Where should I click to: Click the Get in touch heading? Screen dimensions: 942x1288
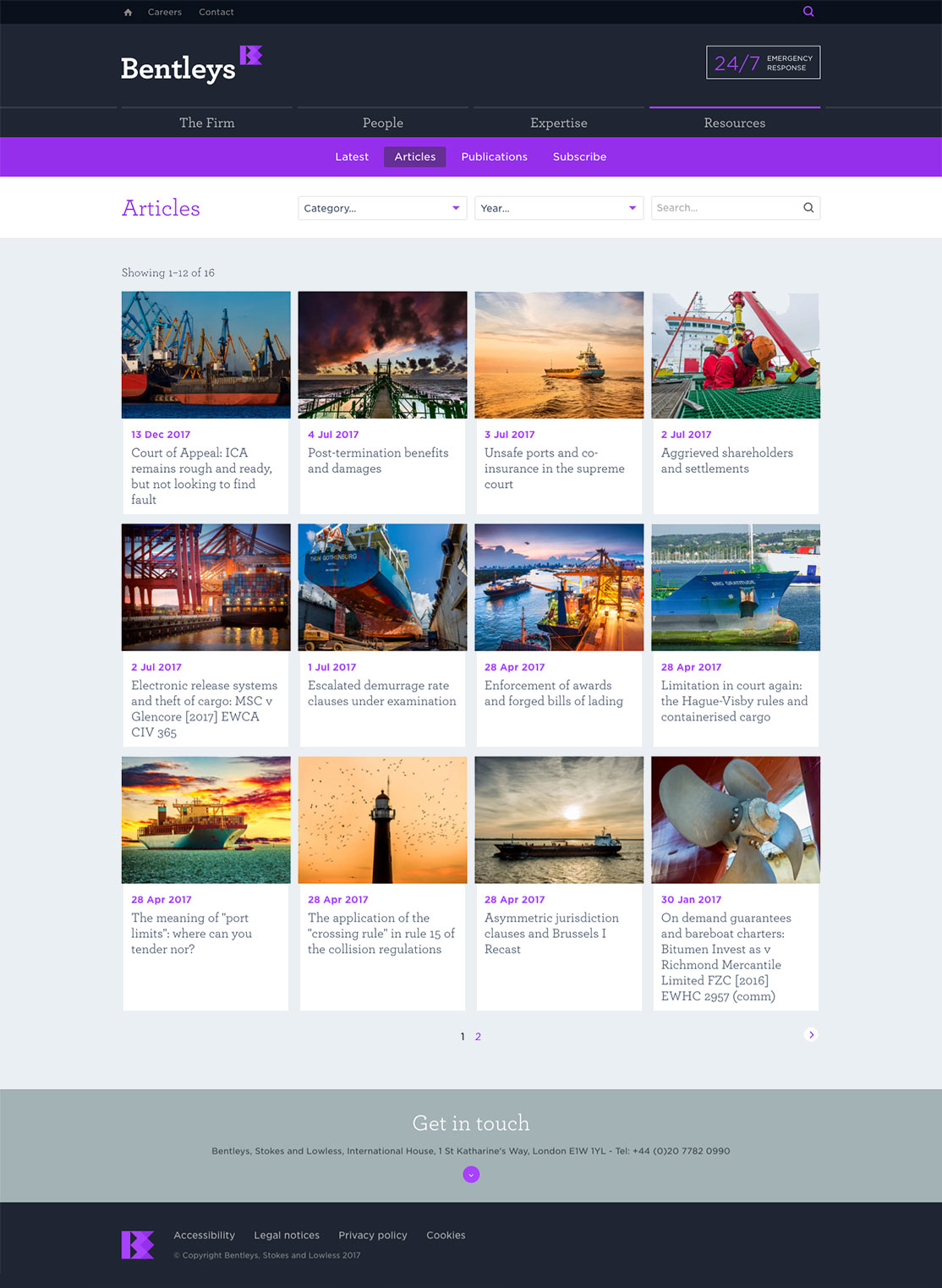click(x=471, y=1123)
